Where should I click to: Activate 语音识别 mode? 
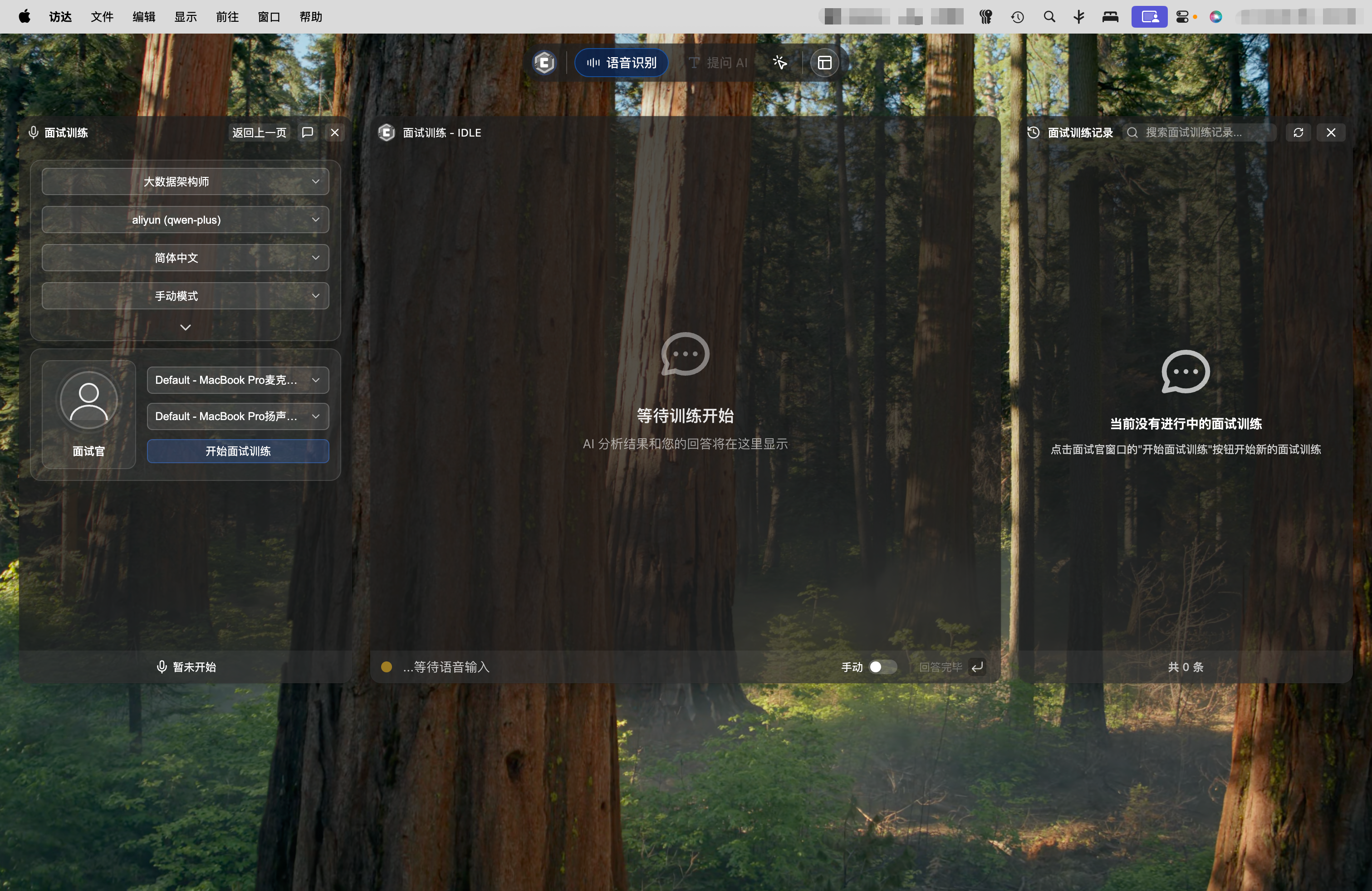point(622,63)
